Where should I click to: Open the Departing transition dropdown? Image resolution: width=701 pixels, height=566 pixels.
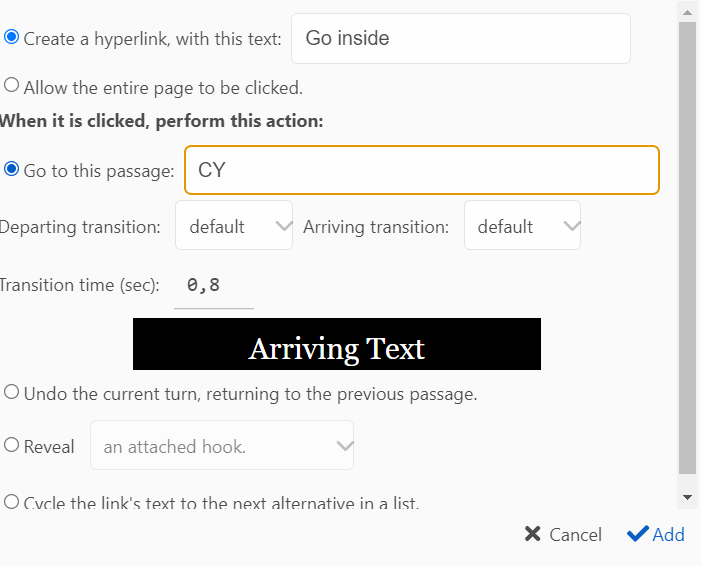click(234, 226)
